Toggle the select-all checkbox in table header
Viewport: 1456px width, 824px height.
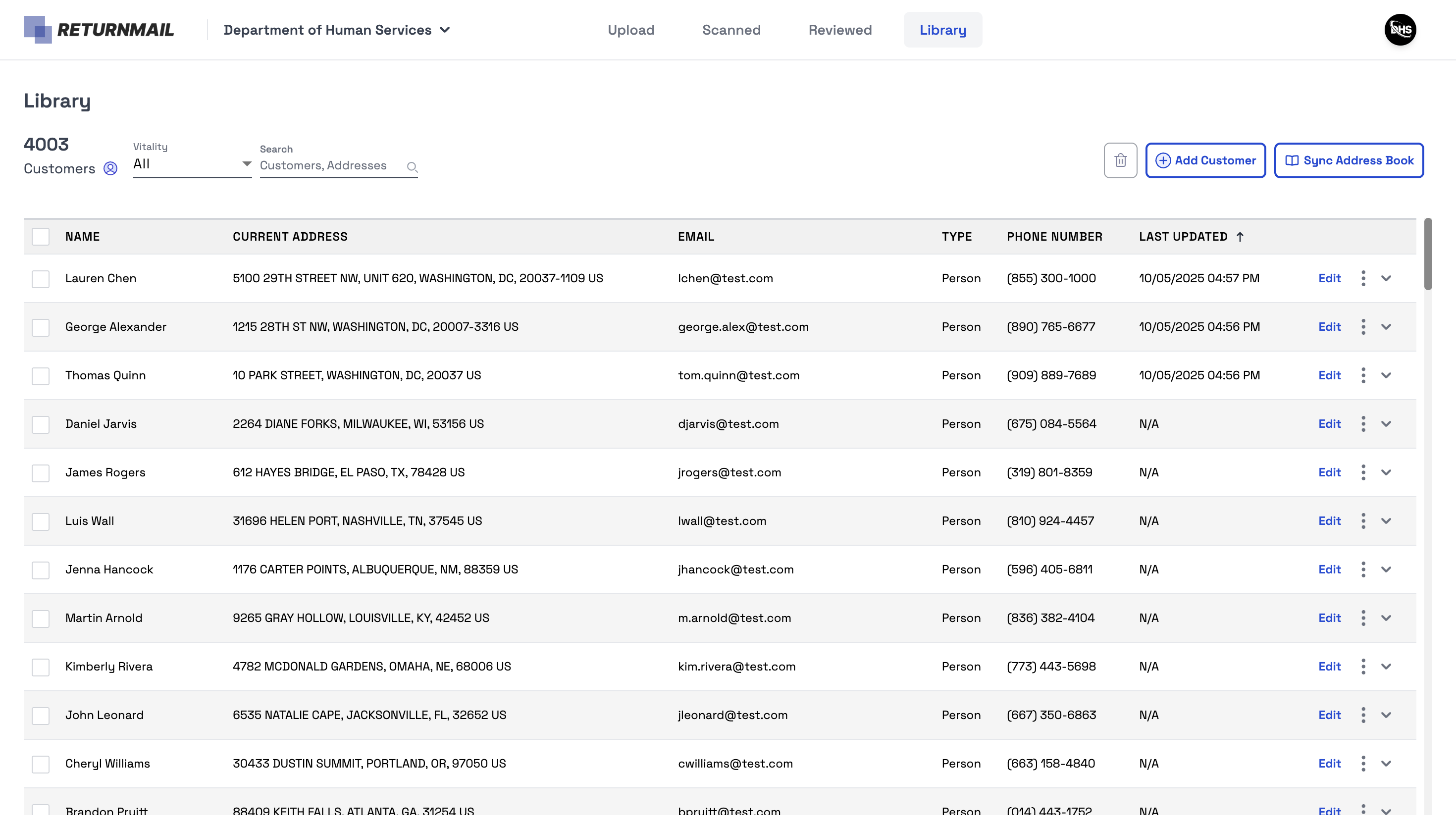pos(40,237)
